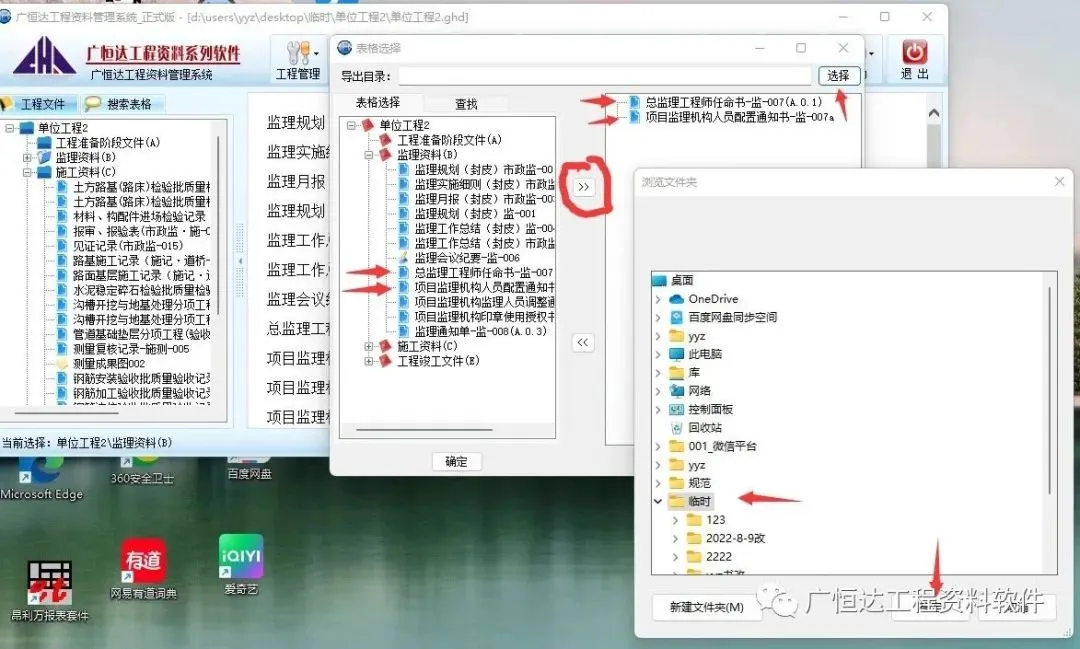Select the 桌面 icon in folder browser
Viewport: 1080px width, 649px height.
point(660,280)
